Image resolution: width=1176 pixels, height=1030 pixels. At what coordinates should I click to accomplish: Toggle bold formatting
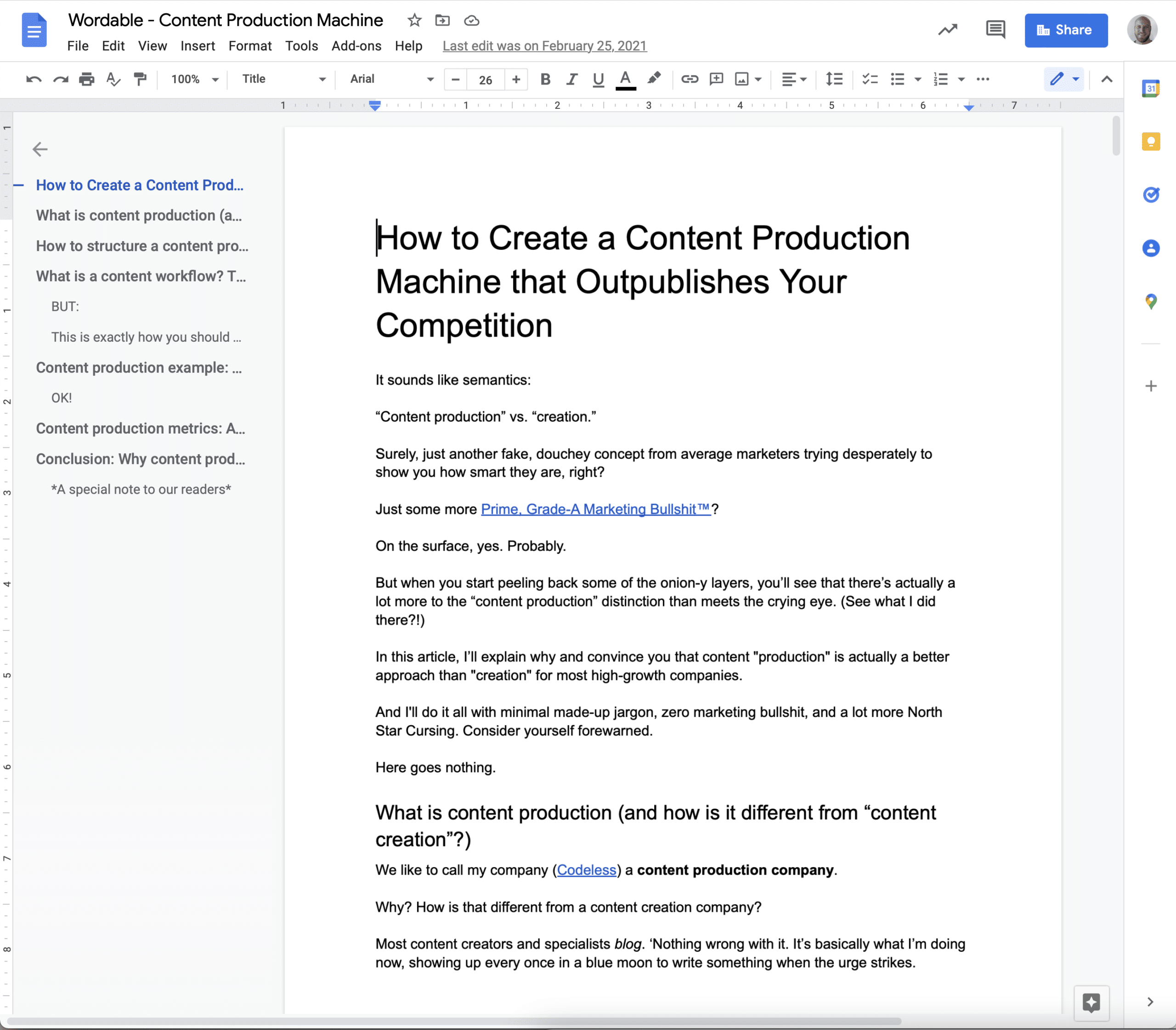click(545, 79)
